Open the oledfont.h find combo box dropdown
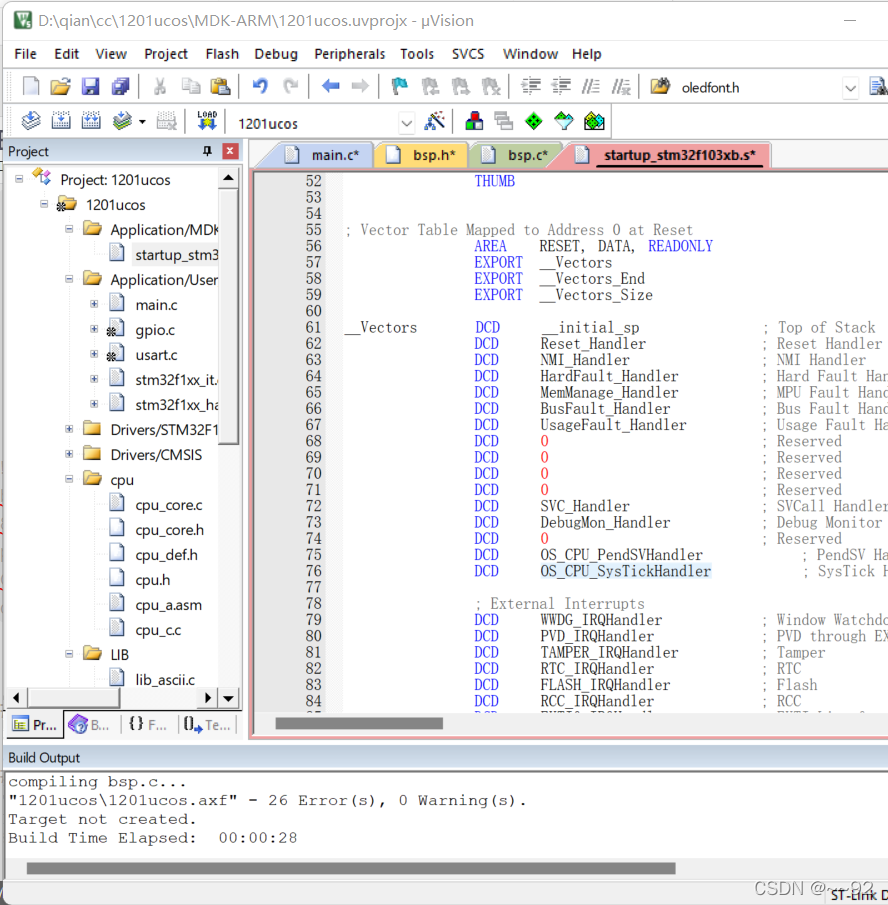The image size is (888, 905). pyautogui.click(x=850, y=88)
